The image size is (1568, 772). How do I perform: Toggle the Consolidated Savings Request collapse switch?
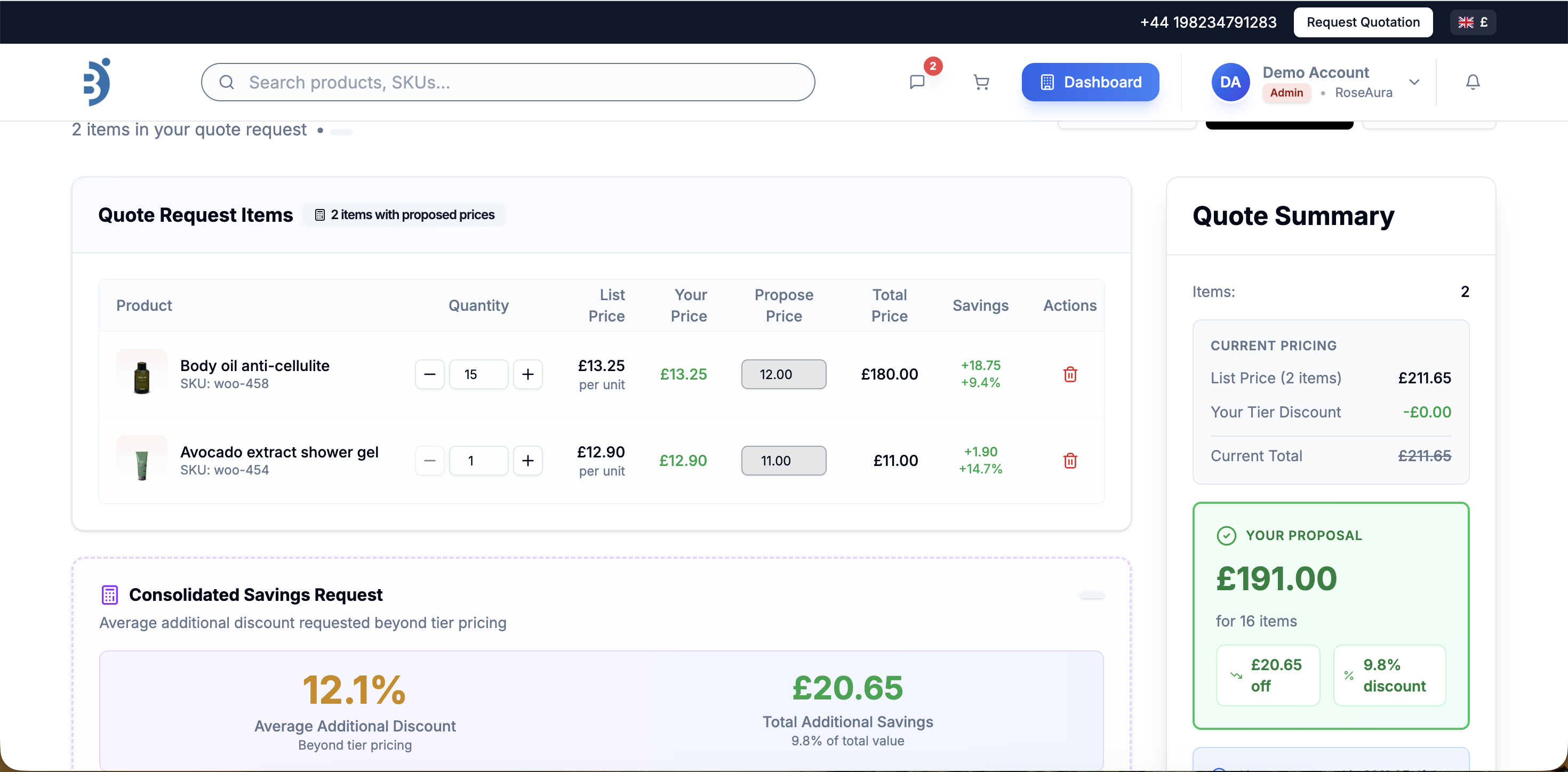1092,596
